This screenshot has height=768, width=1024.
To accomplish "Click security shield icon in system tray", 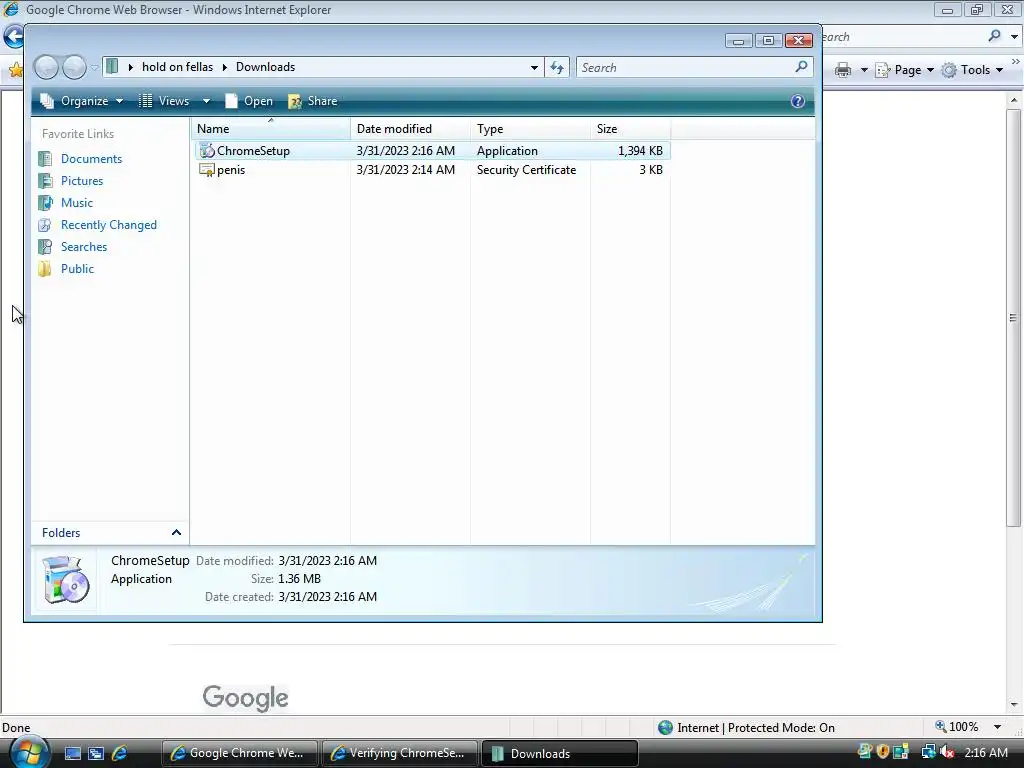I will 883,752.
